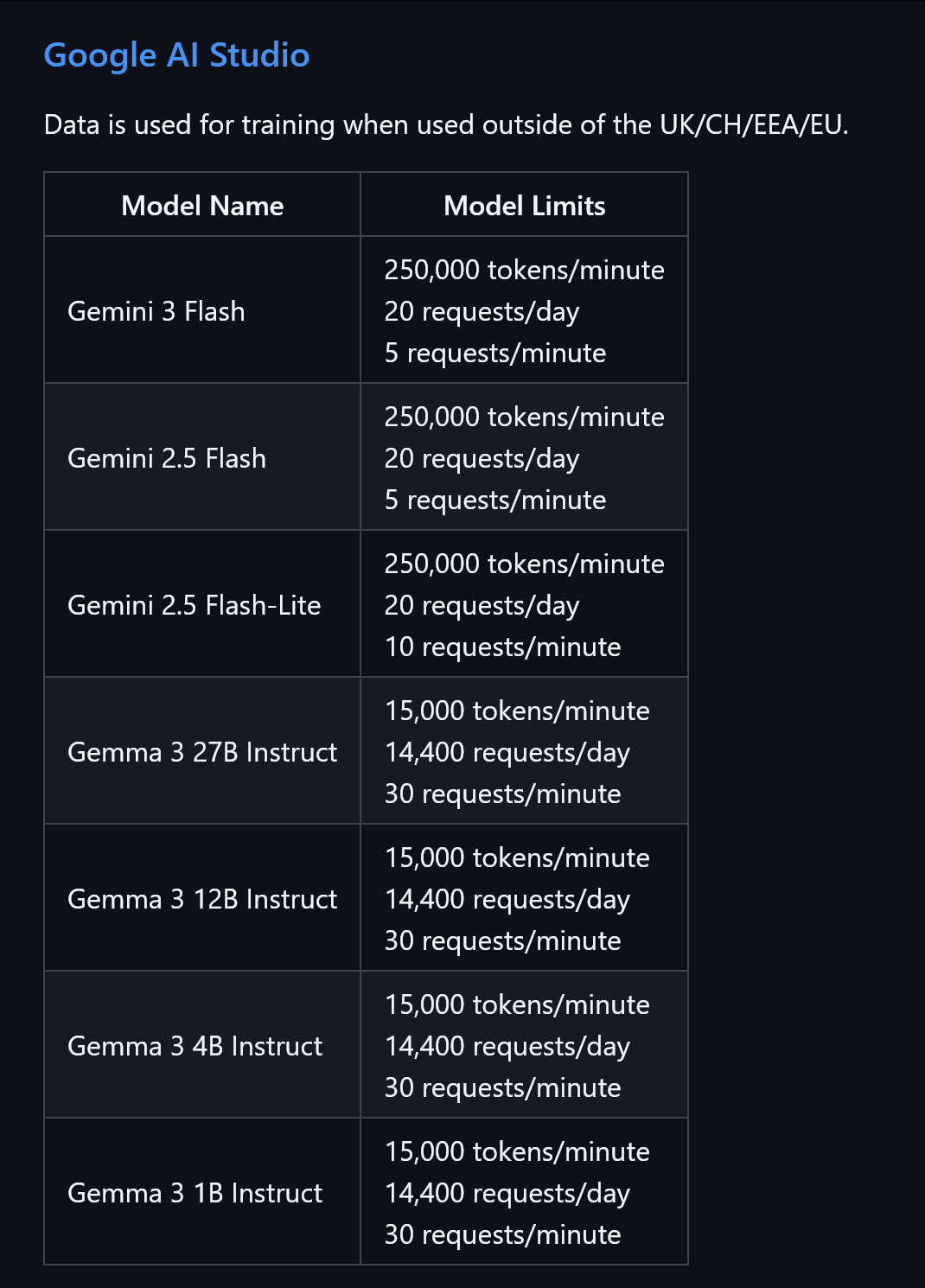The image size is (925, 1288).
Task: Click 15,000 tokens/minute in the Gemma 12B row
Action: pyautogui.click(x=517, y=858)
